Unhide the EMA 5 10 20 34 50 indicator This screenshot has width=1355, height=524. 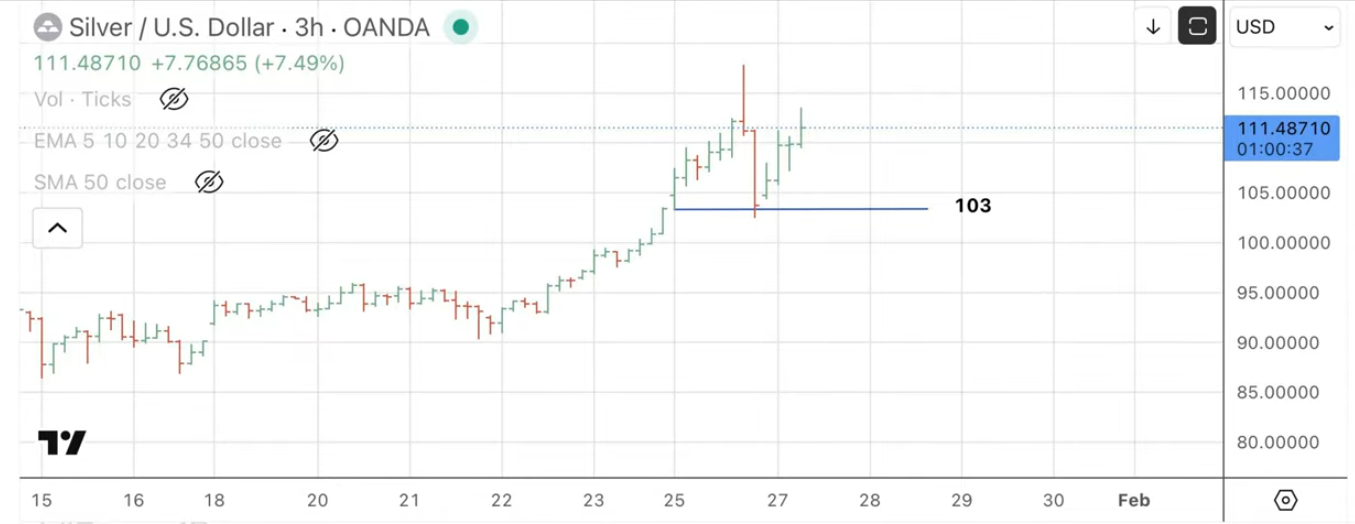tap(323, 141)
